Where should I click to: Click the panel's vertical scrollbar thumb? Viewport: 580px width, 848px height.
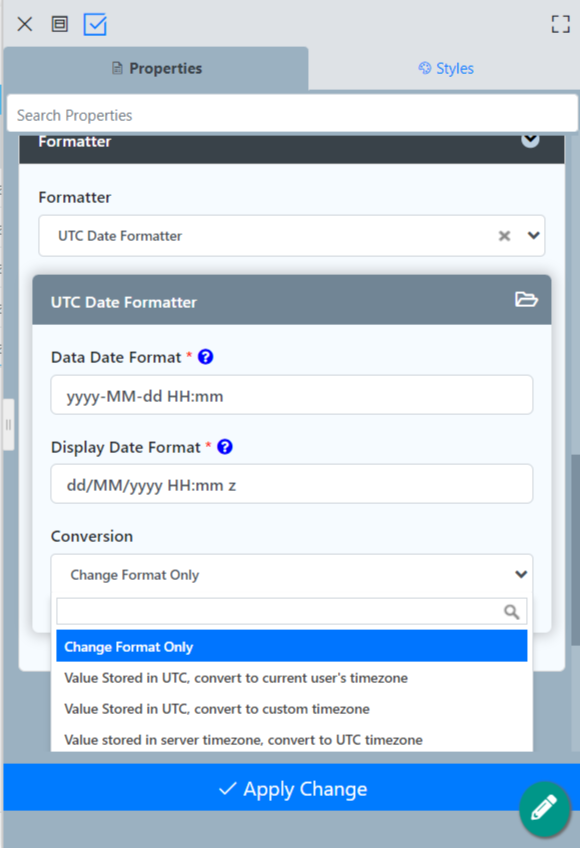[x=575, y=549]
